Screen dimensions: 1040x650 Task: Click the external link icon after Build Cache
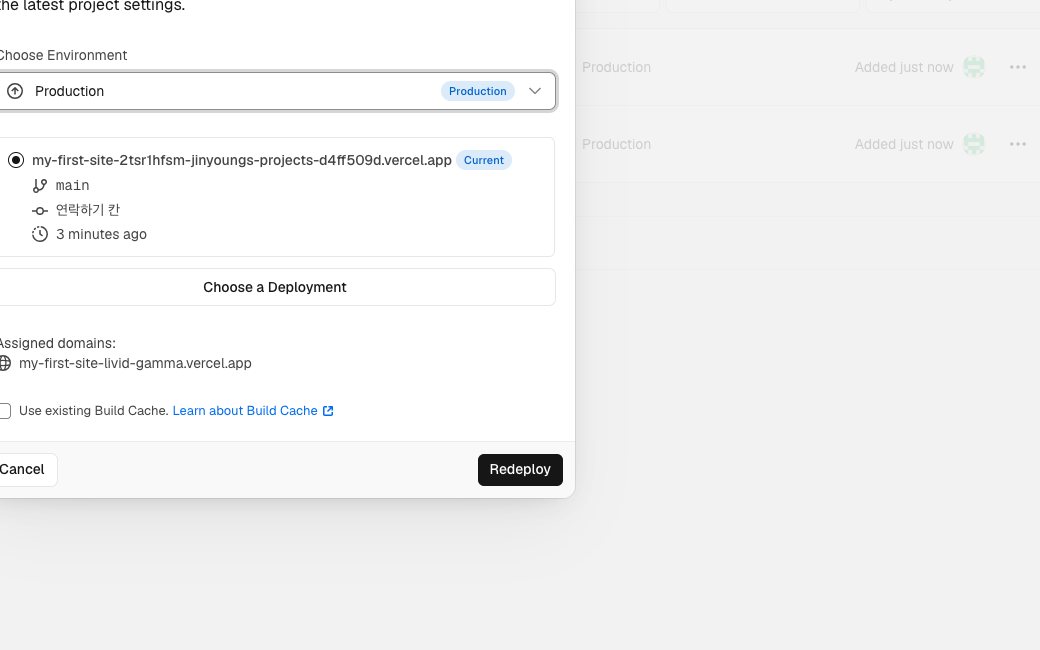click(328, 411)
